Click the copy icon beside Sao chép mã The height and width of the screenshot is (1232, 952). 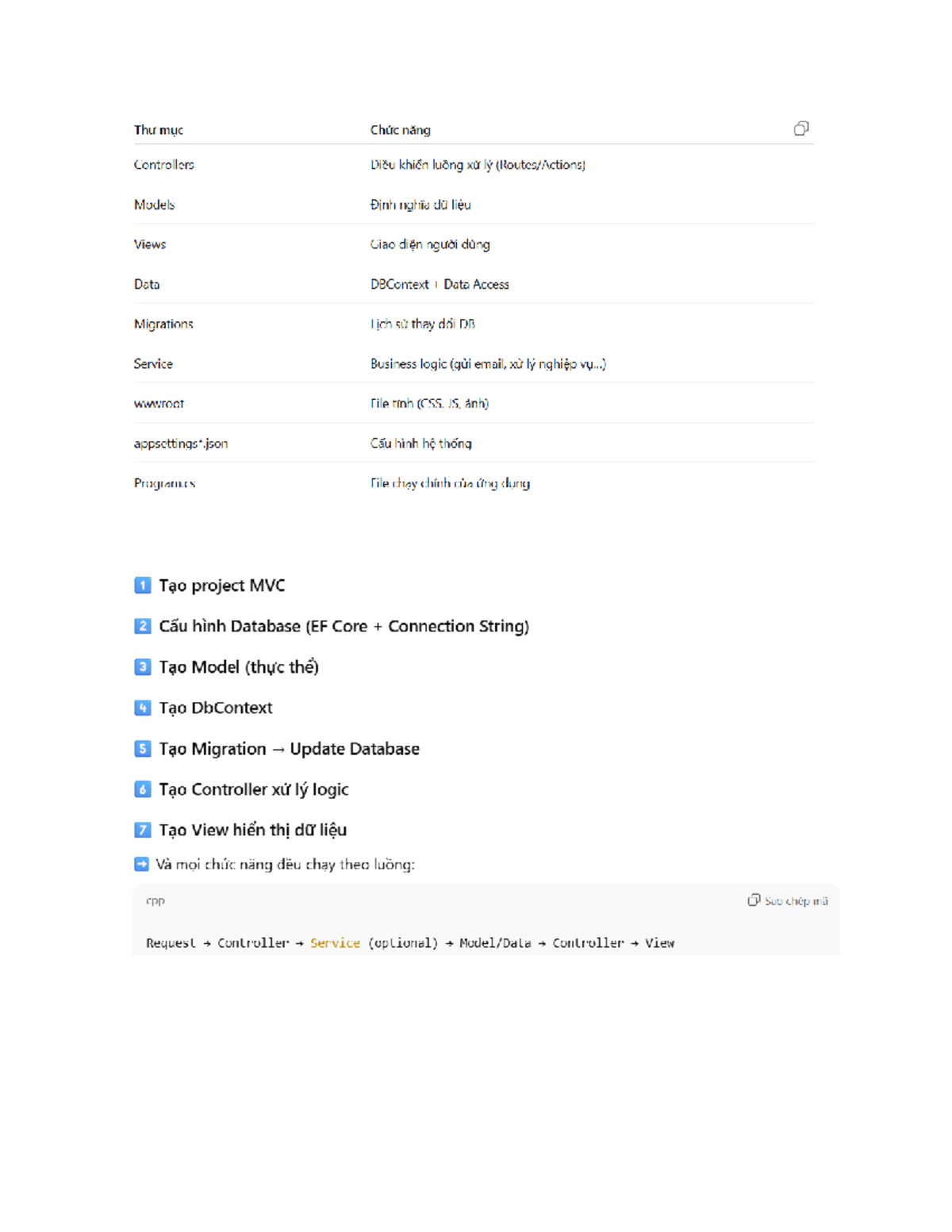[754, 900]
